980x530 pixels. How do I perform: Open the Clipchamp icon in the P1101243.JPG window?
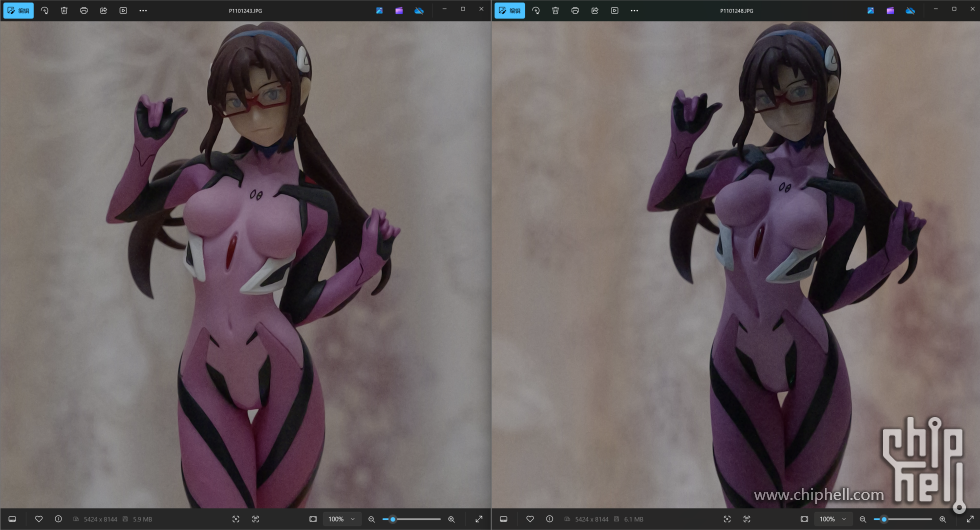(x=399, y=11)
